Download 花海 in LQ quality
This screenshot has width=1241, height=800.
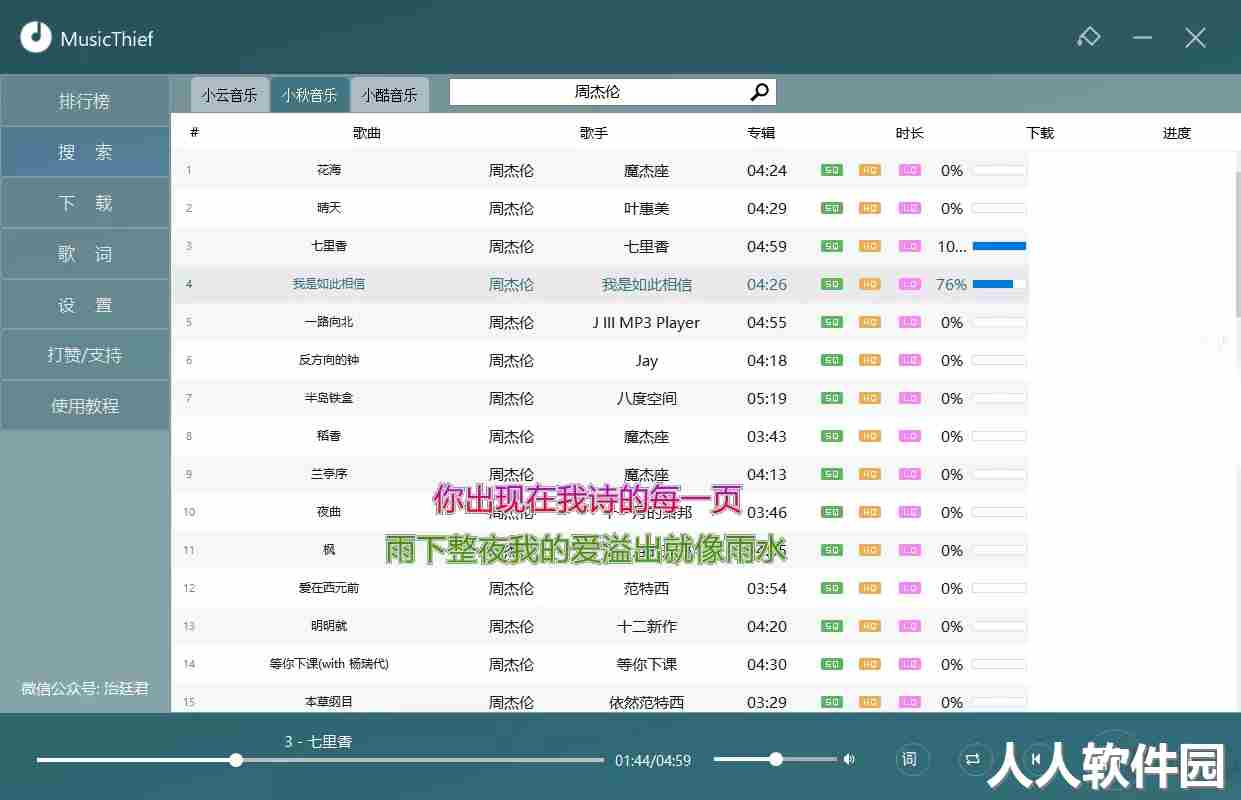coord(909,170)
